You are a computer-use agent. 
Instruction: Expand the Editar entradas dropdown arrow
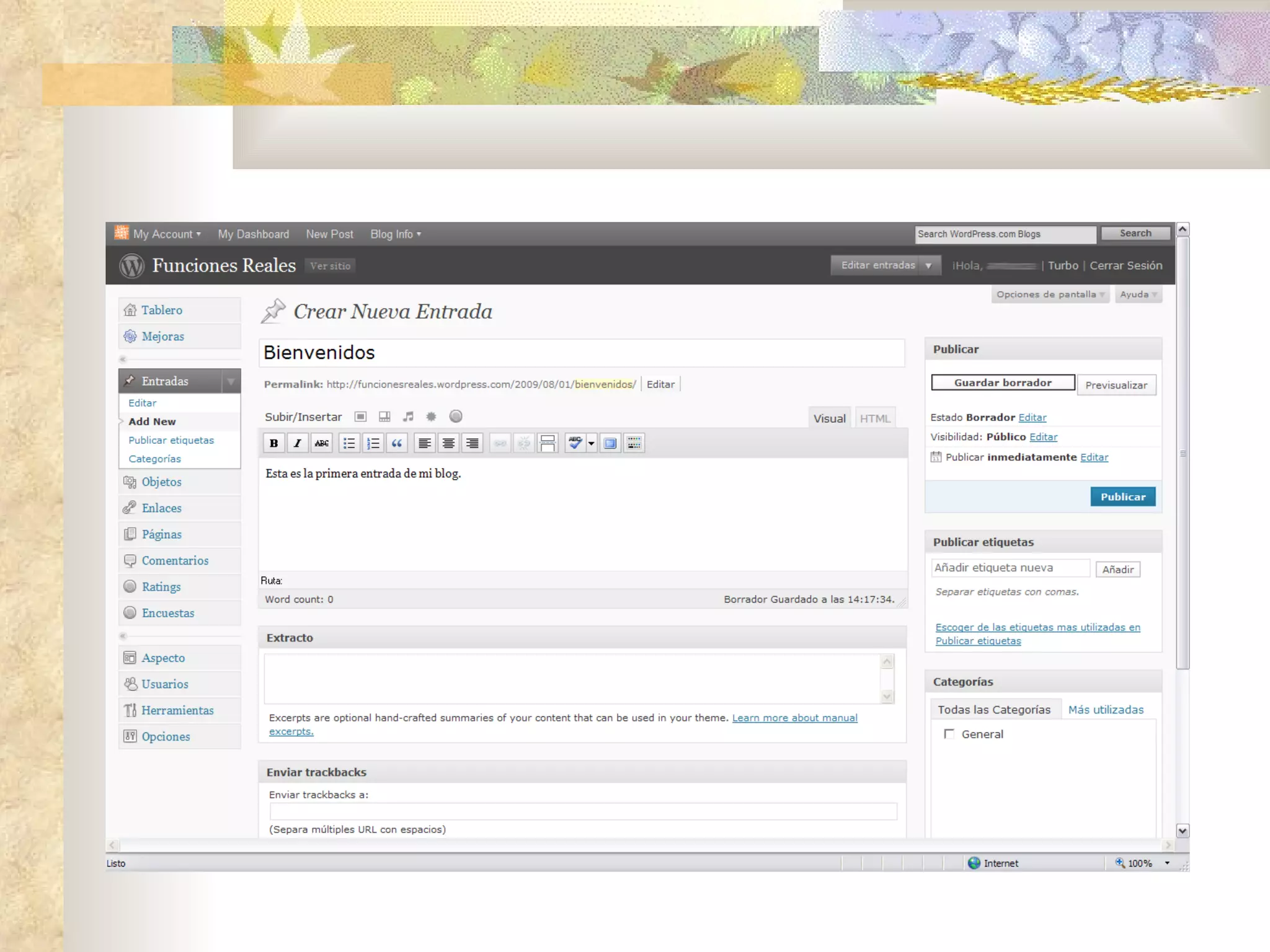click(928, 265)
